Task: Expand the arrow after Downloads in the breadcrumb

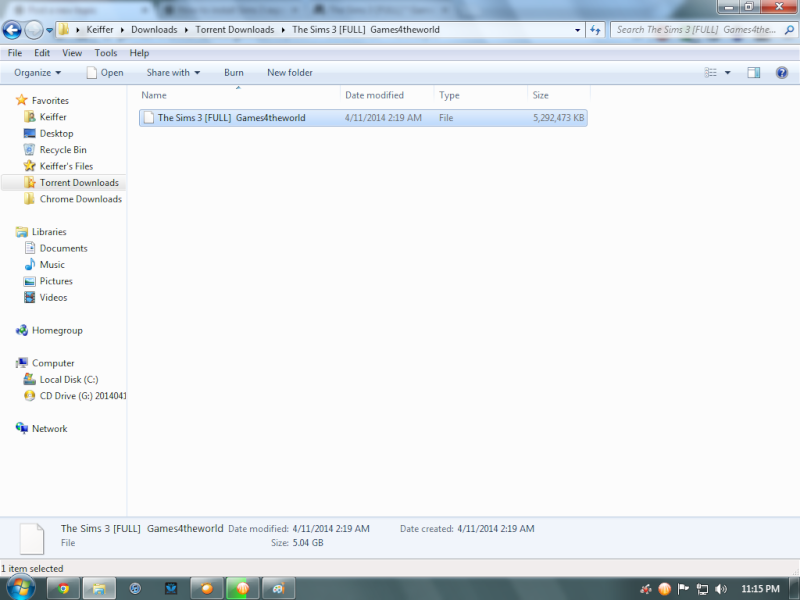Action: (186, 30)
